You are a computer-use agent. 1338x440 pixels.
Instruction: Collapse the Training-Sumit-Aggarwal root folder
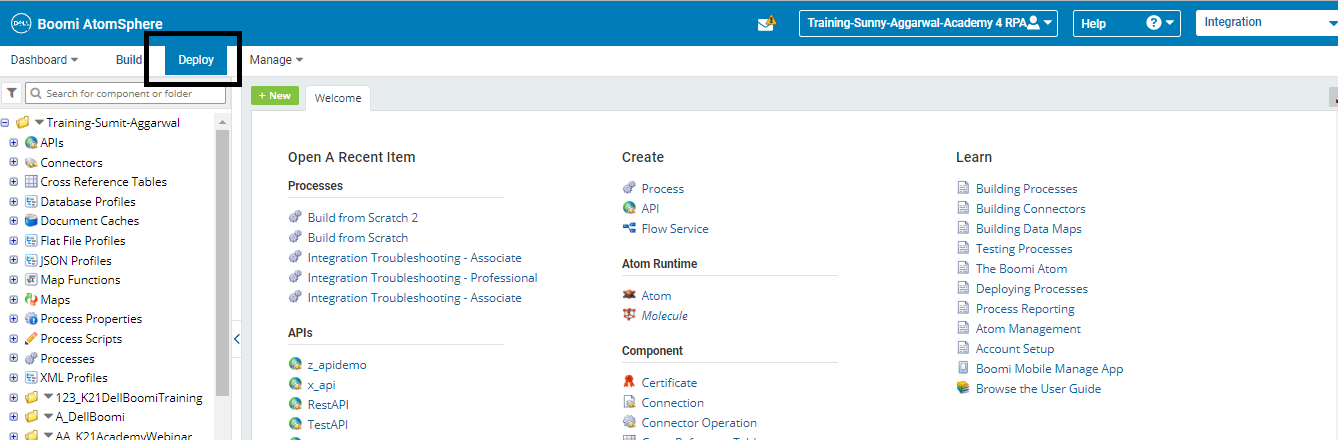[5, 123]
